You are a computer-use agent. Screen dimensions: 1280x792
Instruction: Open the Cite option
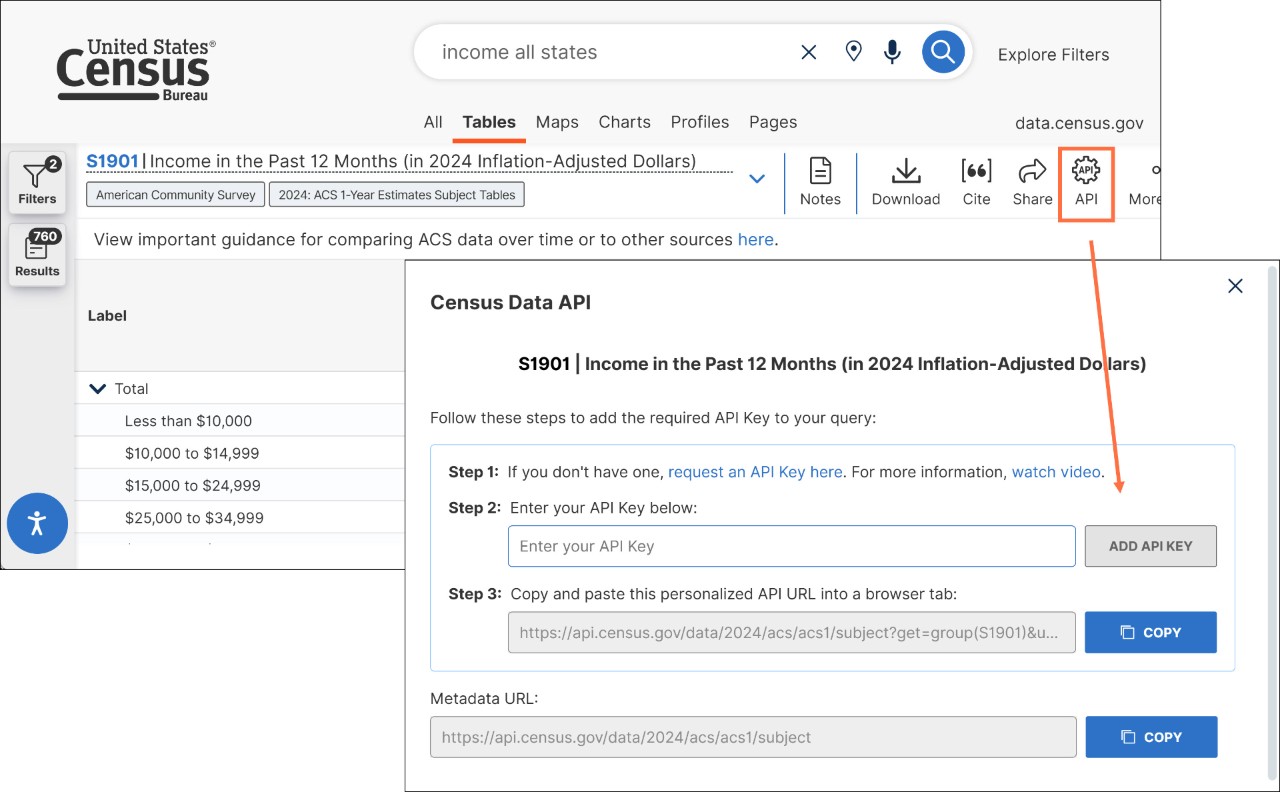[976, 182]
